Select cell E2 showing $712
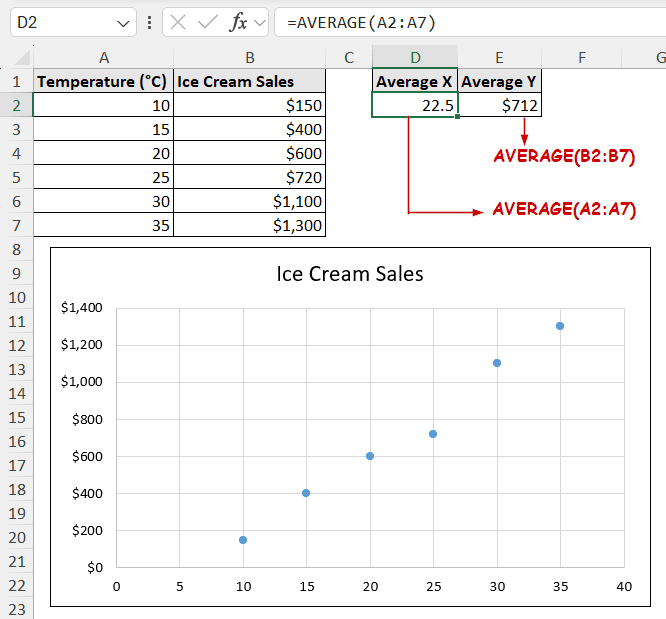Screen dimensions: 666x619 [x=500, y=105]
